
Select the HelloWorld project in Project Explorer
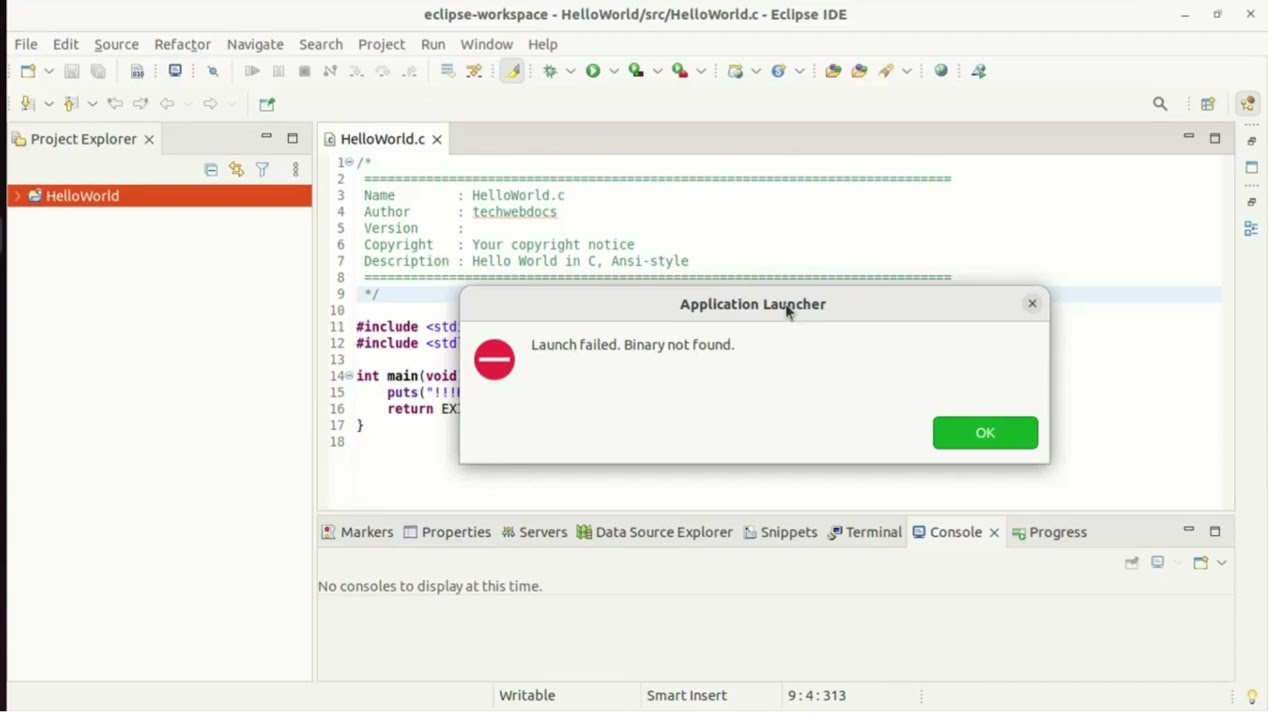click(160, 196)
